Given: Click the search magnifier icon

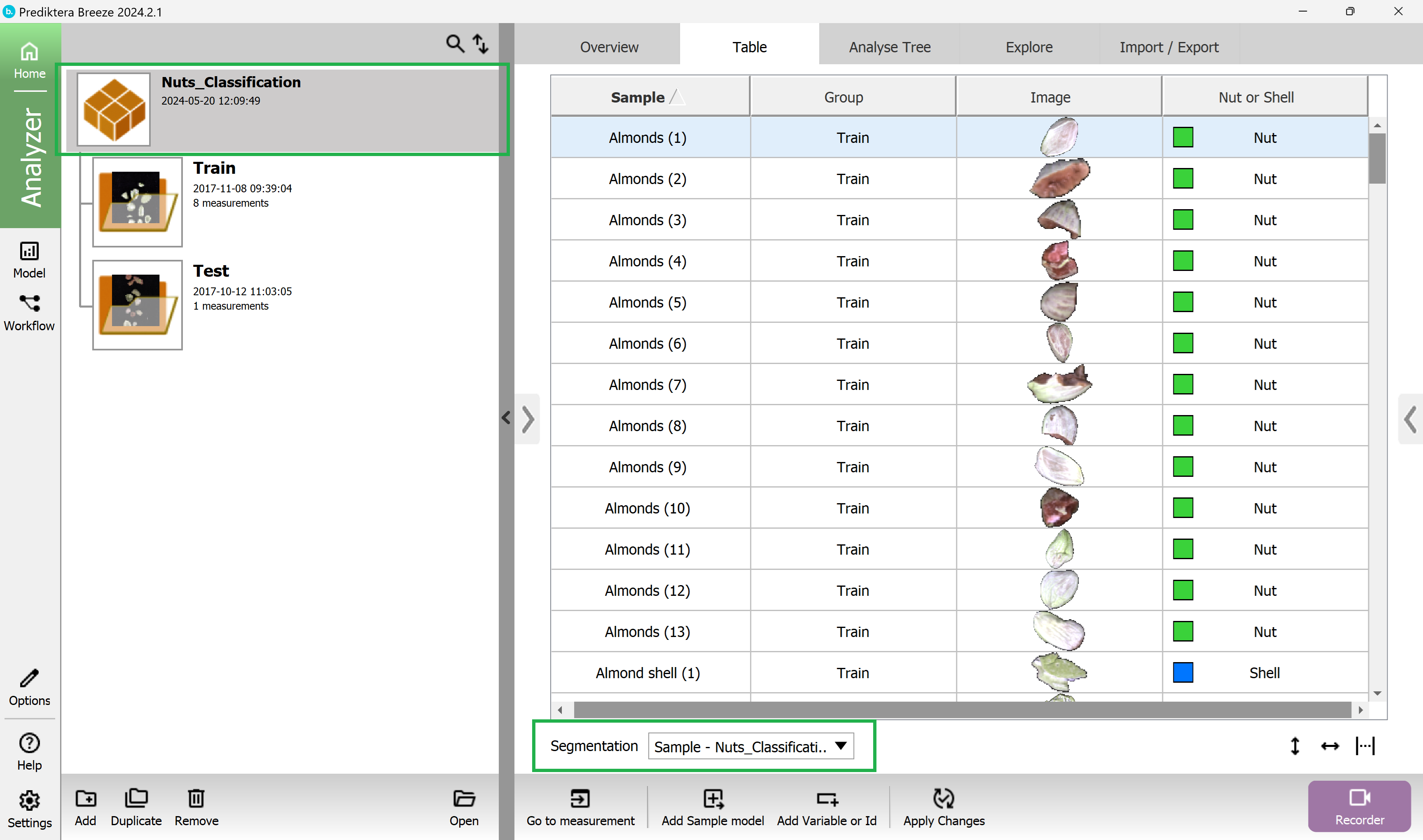Looking at the screenshot, I should [x=455, y=44].
